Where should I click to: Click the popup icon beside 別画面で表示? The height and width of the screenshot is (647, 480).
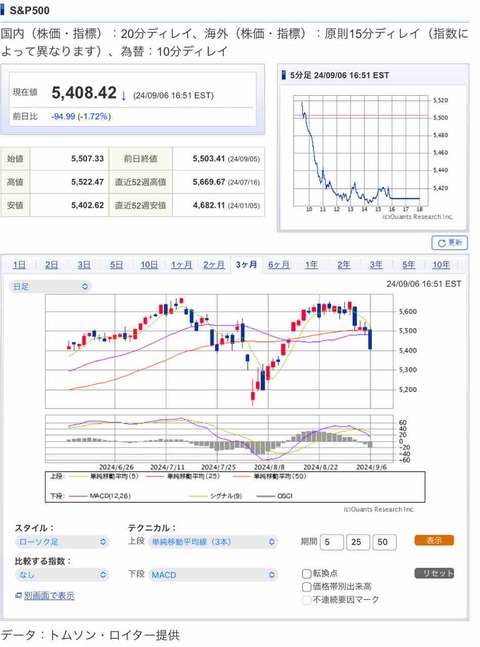pyautogui.click(x=19, y=595)
